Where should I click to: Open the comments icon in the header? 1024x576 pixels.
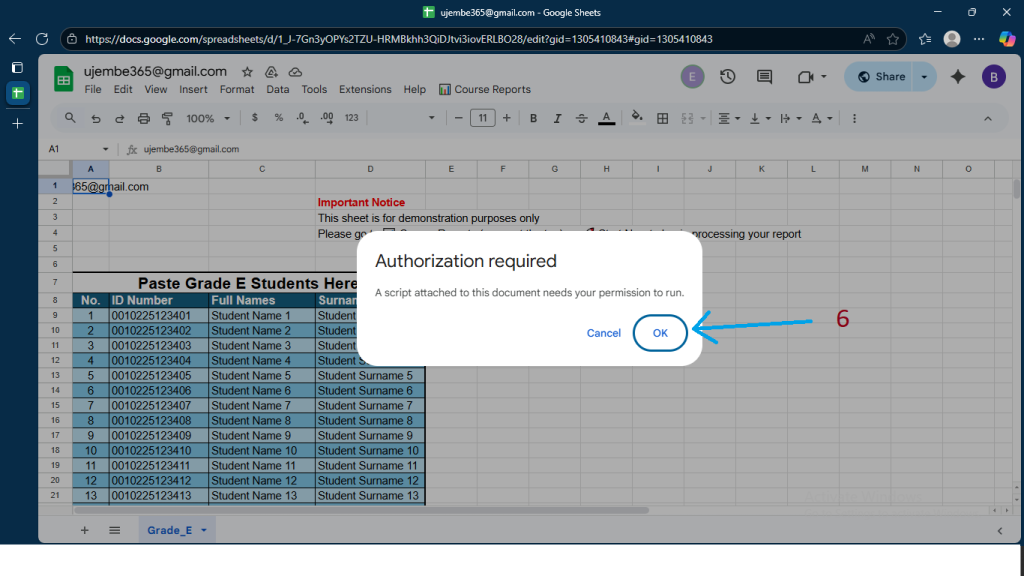tap(765, 77)
